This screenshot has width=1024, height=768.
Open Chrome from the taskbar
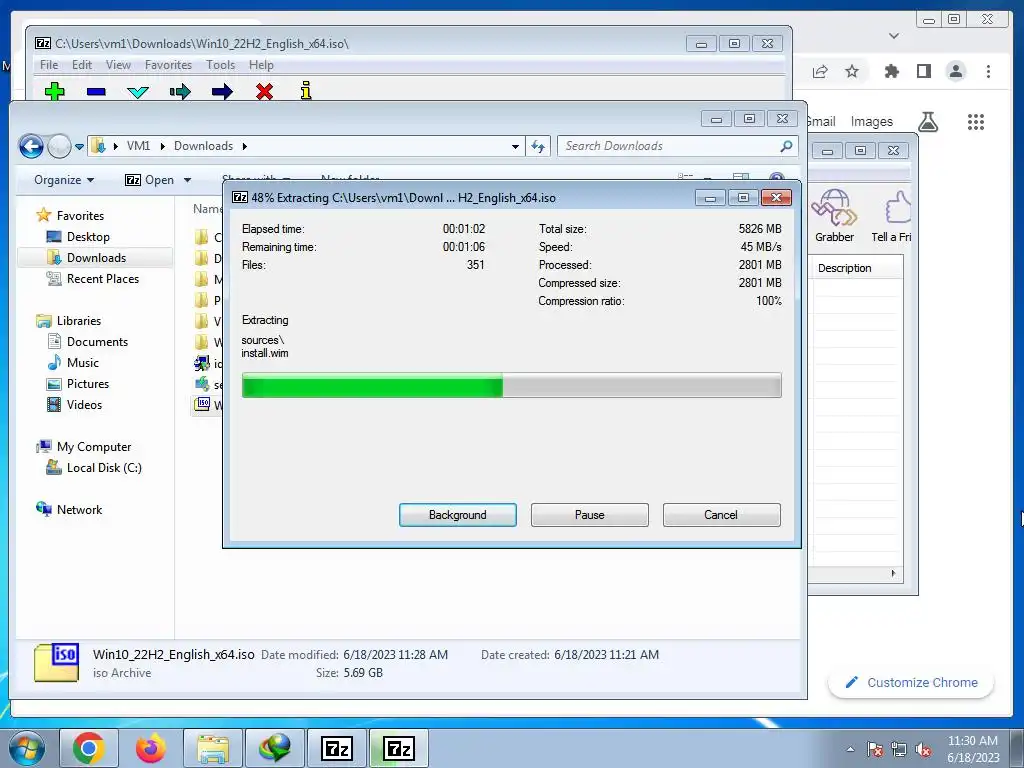[x=89, y=748]
